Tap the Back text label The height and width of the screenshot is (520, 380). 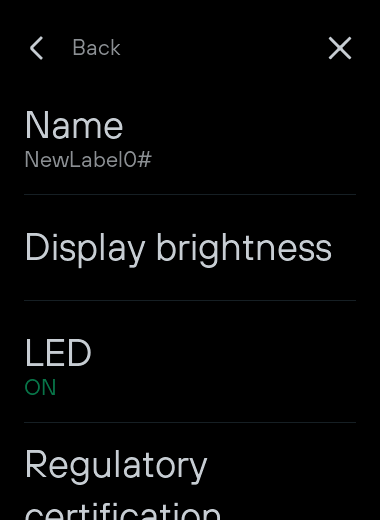96,48
